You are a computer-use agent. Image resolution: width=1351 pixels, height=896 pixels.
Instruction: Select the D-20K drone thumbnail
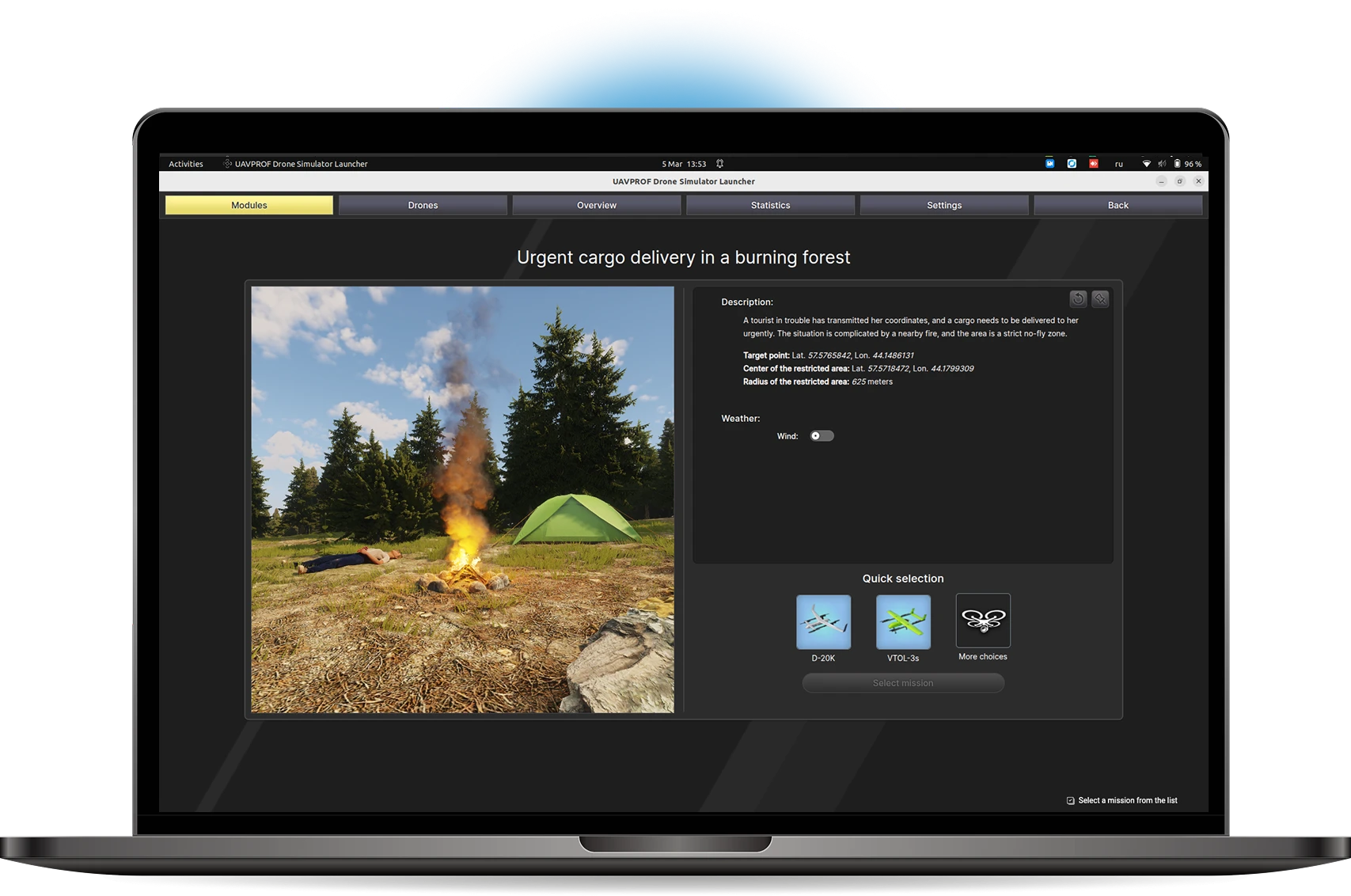point(823,622)
